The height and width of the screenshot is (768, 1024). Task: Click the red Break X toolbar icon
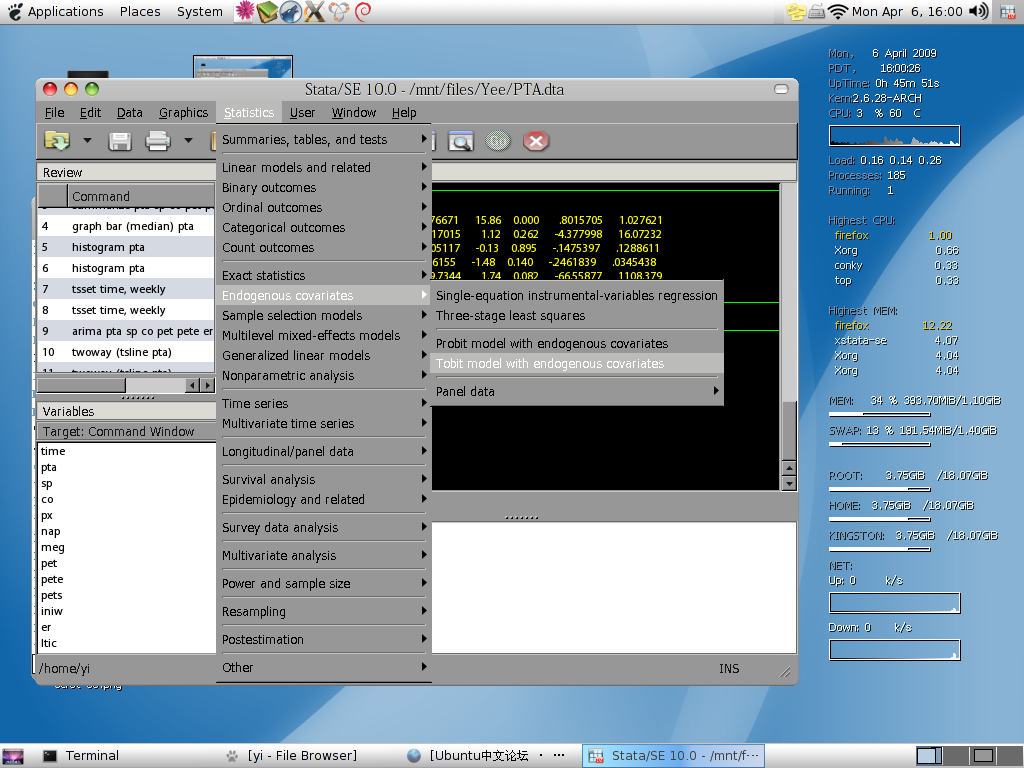[x=536, y=141]
